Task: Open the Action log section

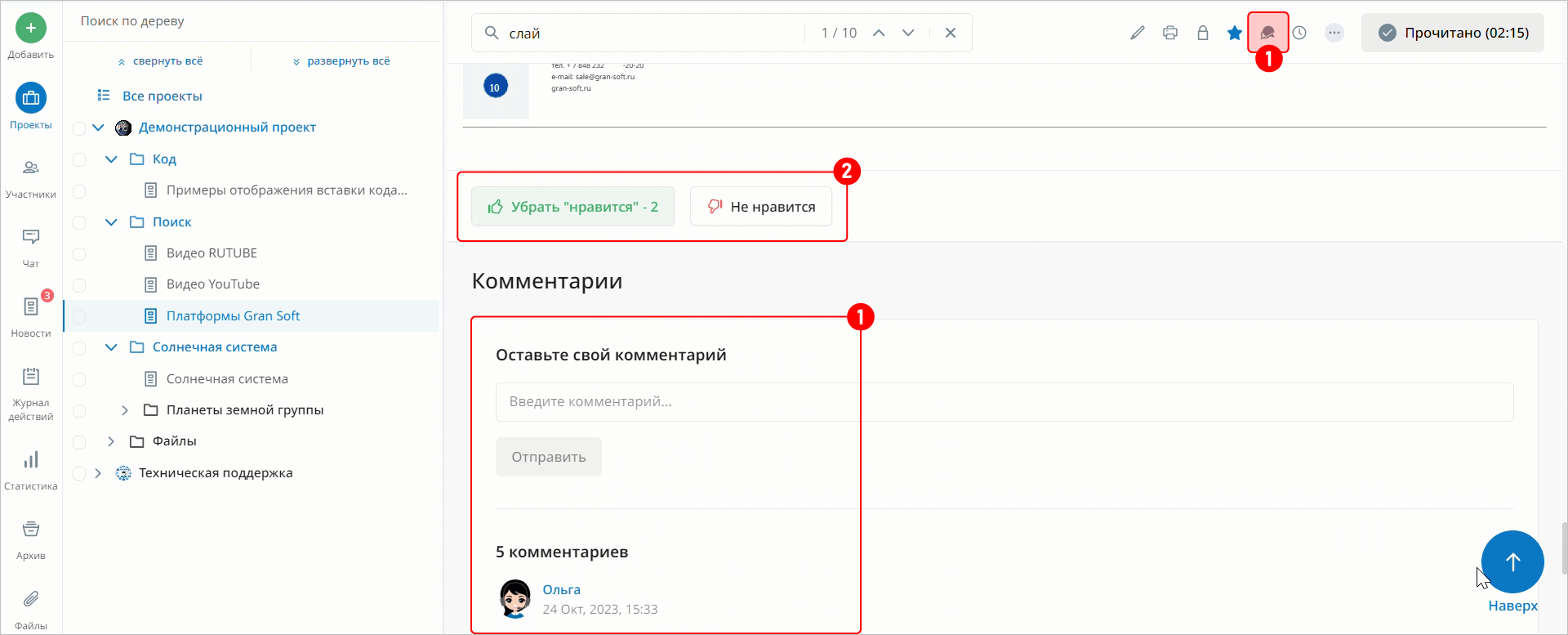Action: (31, 393)
